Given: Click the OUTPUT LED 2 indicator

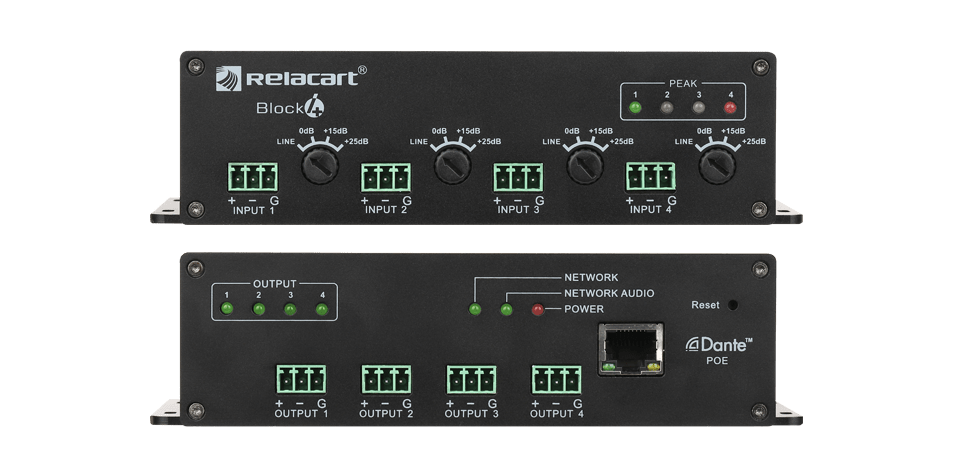Looking at the screenshot, I should [259, 309].
